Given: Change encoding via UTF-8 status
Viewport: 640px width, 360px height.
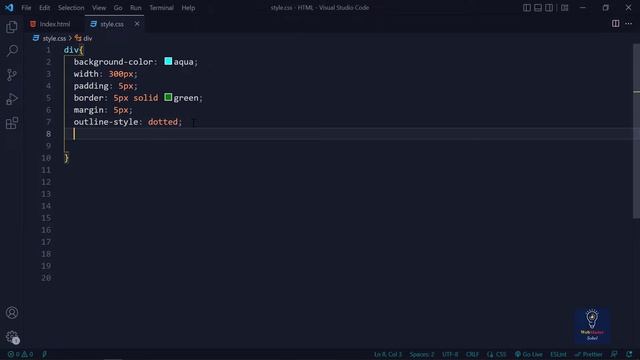Looking at the screenshot, I should (x=450, y=354).
